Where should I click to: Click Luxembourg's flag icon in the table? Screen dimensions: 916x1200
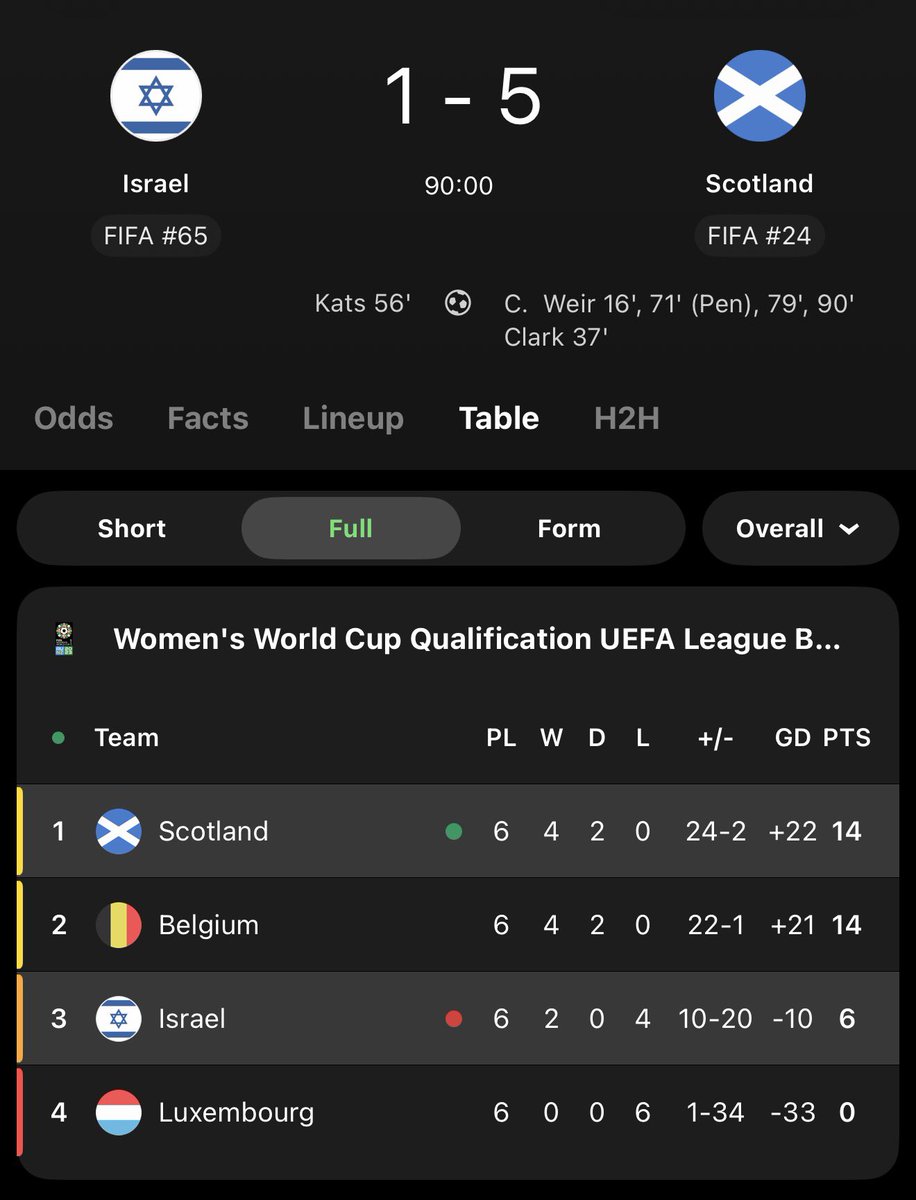[x=118, y=1112]
